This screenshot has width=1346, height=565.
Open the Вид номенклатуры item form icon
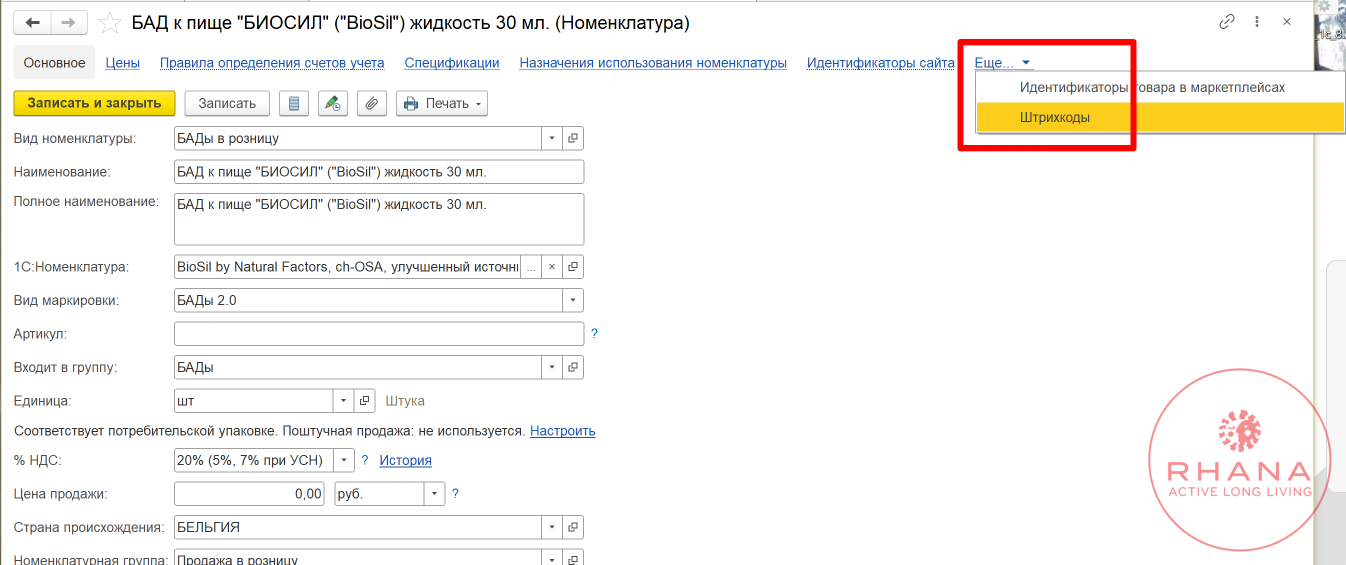573,138
